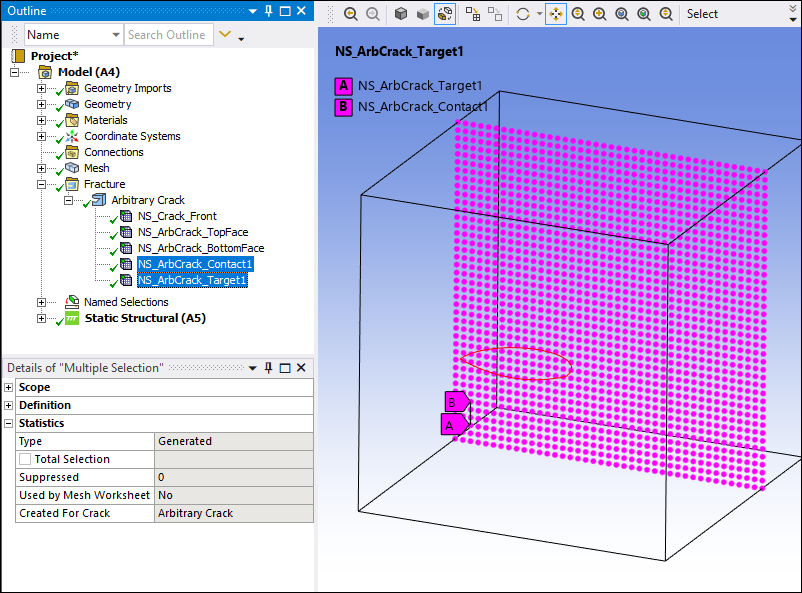This screenshot has width=802, height=593.
Task: Select NS_ArbCrack_TopFace named selection
Action: tap(192, 232)
